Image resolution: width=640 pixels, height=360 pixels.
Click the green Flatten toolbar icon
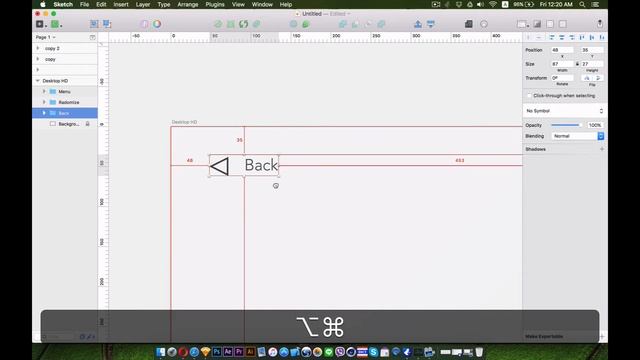click(256, 24)
